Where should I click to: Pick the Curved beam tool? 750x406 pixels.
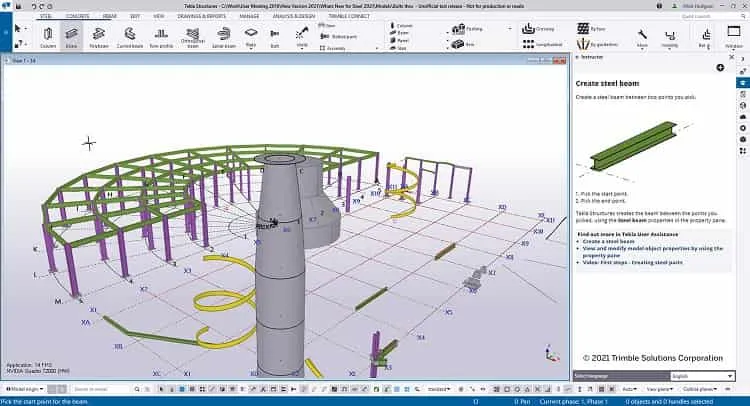point(130,36)
